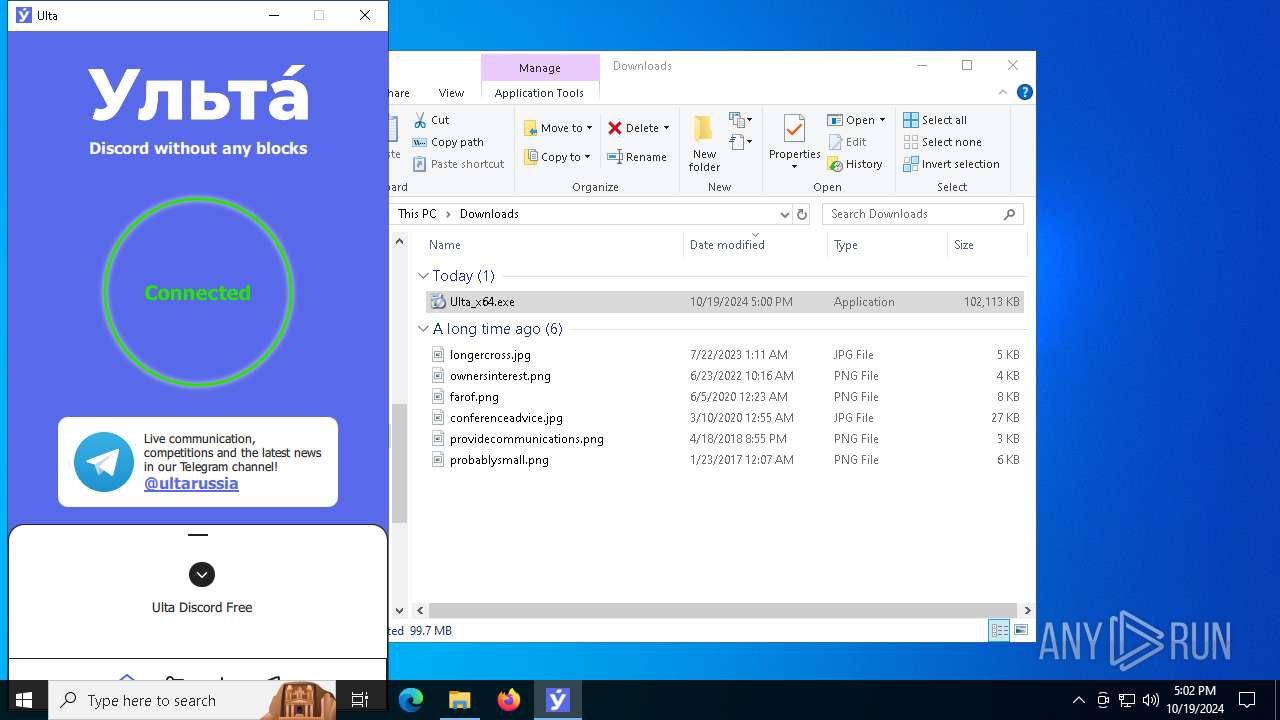Screen dimensions: 1280x720
Task: Open the address bar history dropdown
Action: (784, 214)
